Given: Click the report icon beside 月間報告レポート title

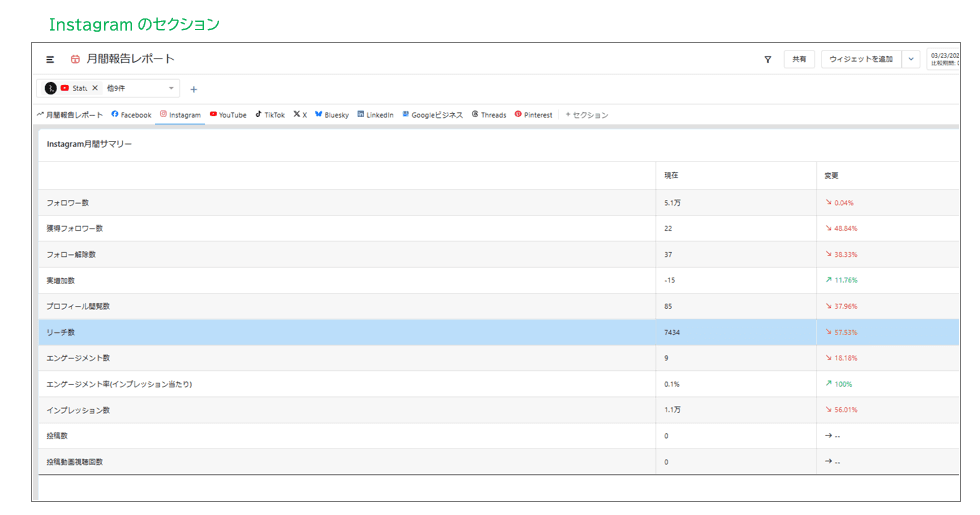Looking at the screenshot, I should [75, 59].
